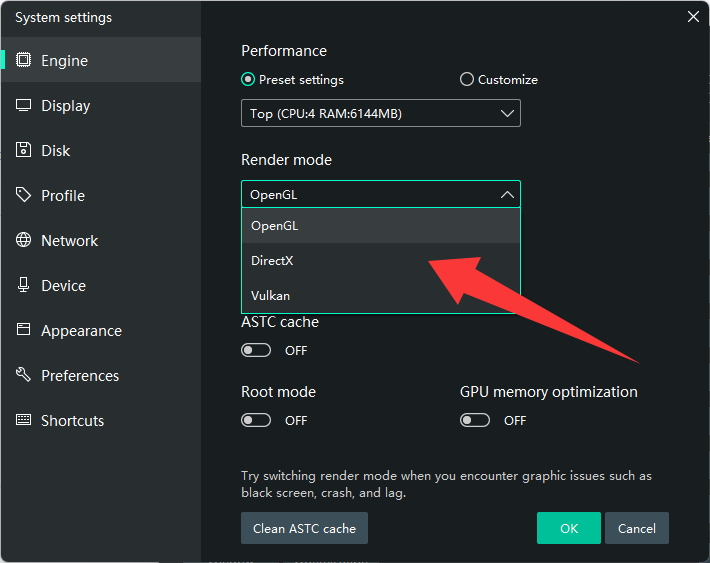Click the Network globe icon
The image size is (710, 563).
pyautogui.click(x=24, y=241)
